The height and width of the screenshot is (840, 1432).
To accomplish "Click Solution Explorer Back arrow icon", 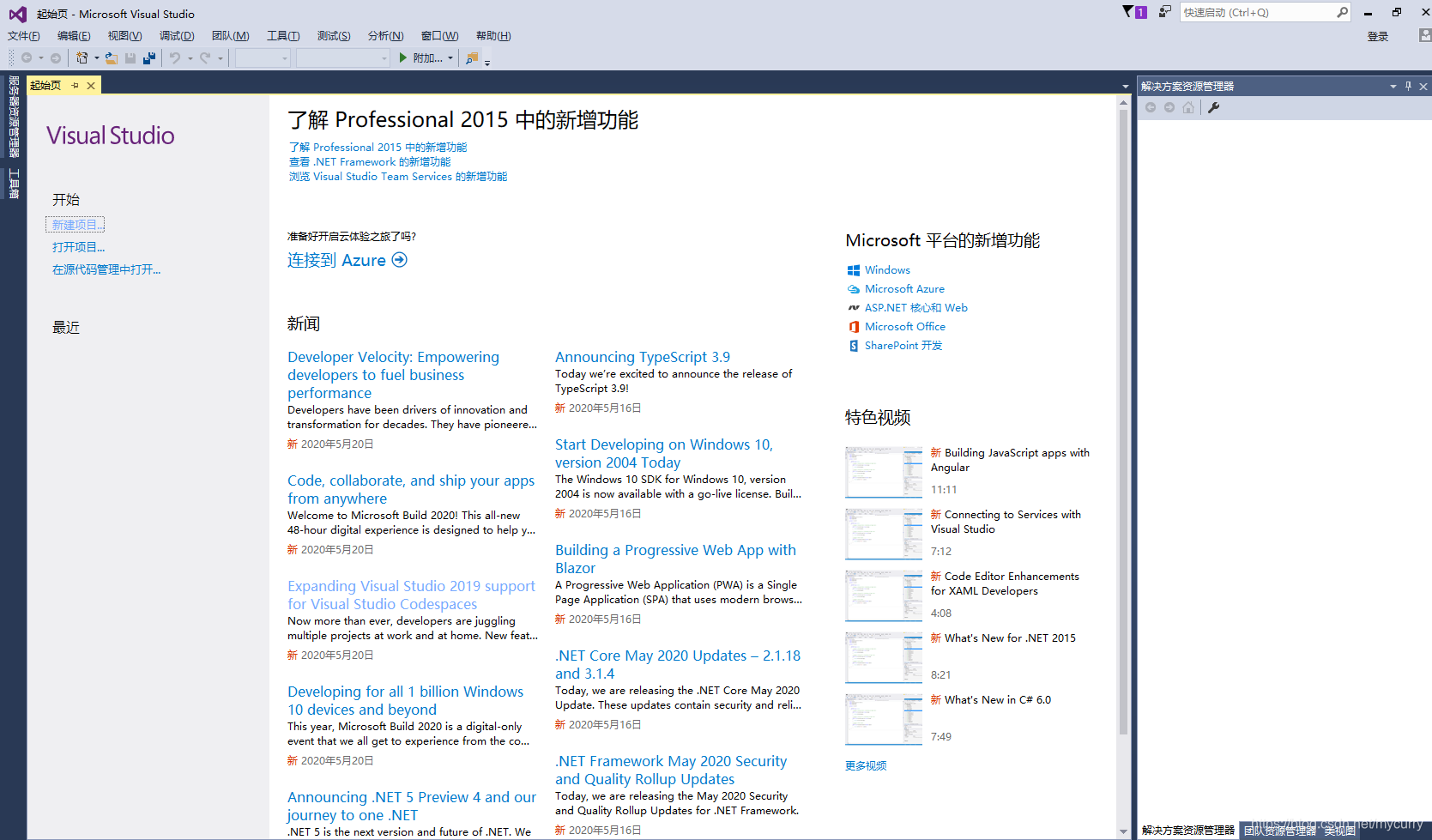I will (x=1151, y=107).
